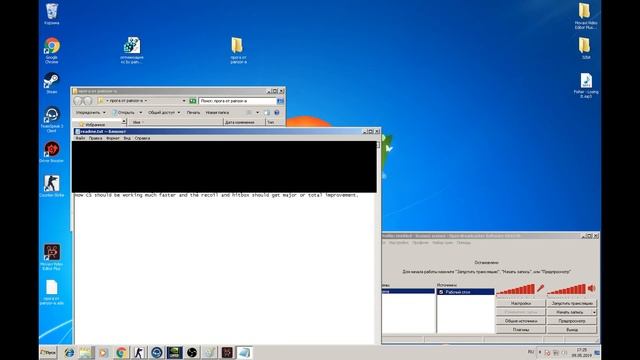
Task: Click the Counter-Strike taskbar icon
Action: [x=139, y=353]
